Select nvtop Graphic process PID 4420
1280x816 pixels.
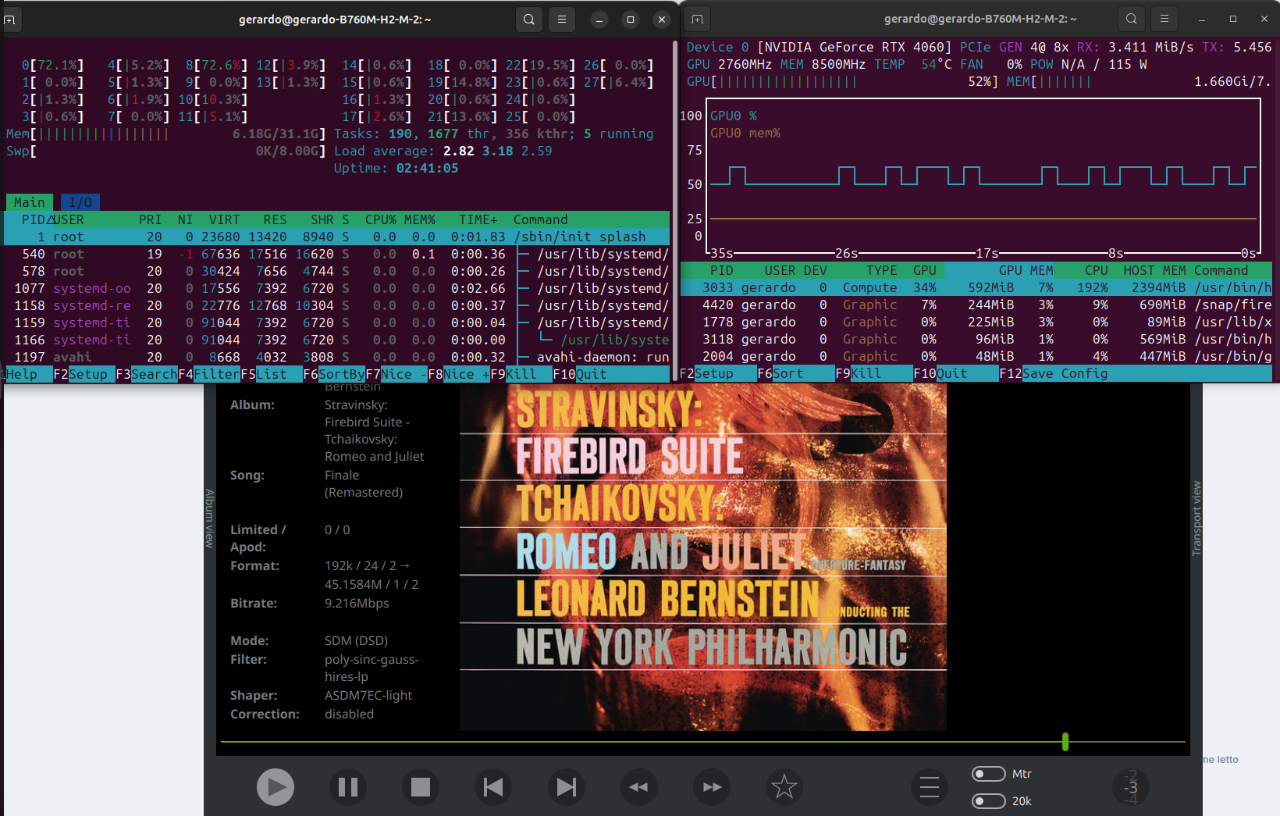pos(976,305)
